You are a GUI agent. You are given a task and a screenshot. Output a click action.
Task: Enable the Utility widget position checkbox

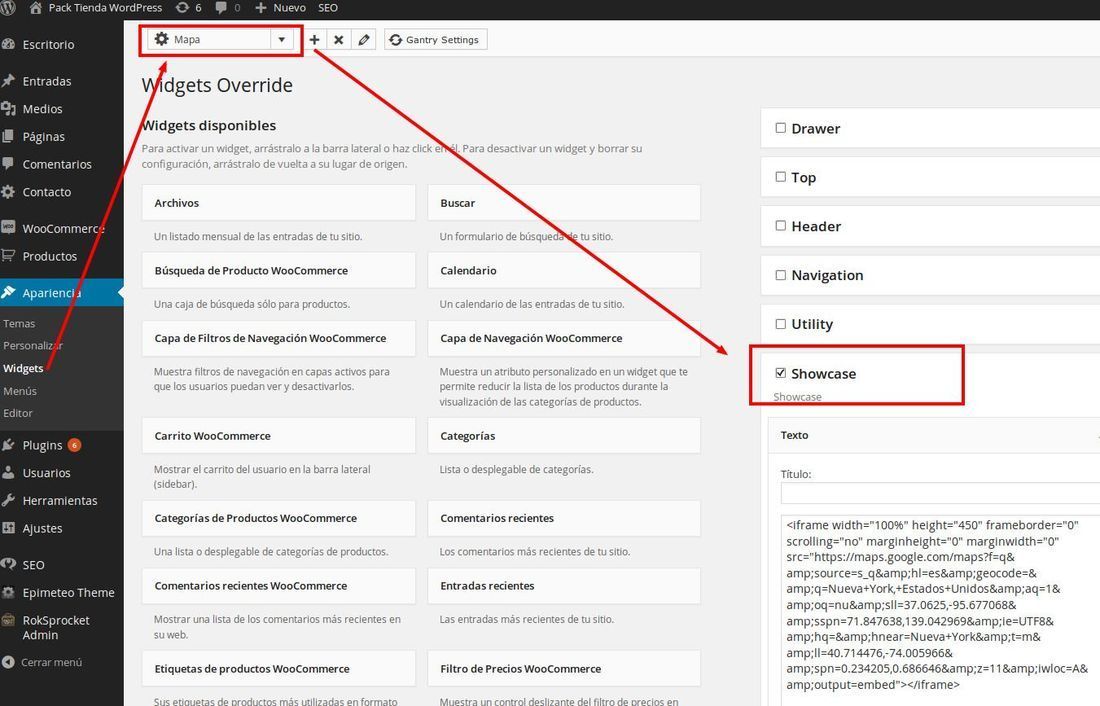[780, 324]
